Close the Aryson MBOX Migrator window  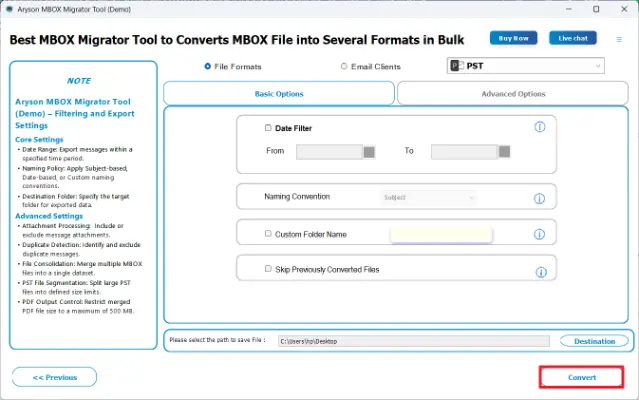point(624,9)
